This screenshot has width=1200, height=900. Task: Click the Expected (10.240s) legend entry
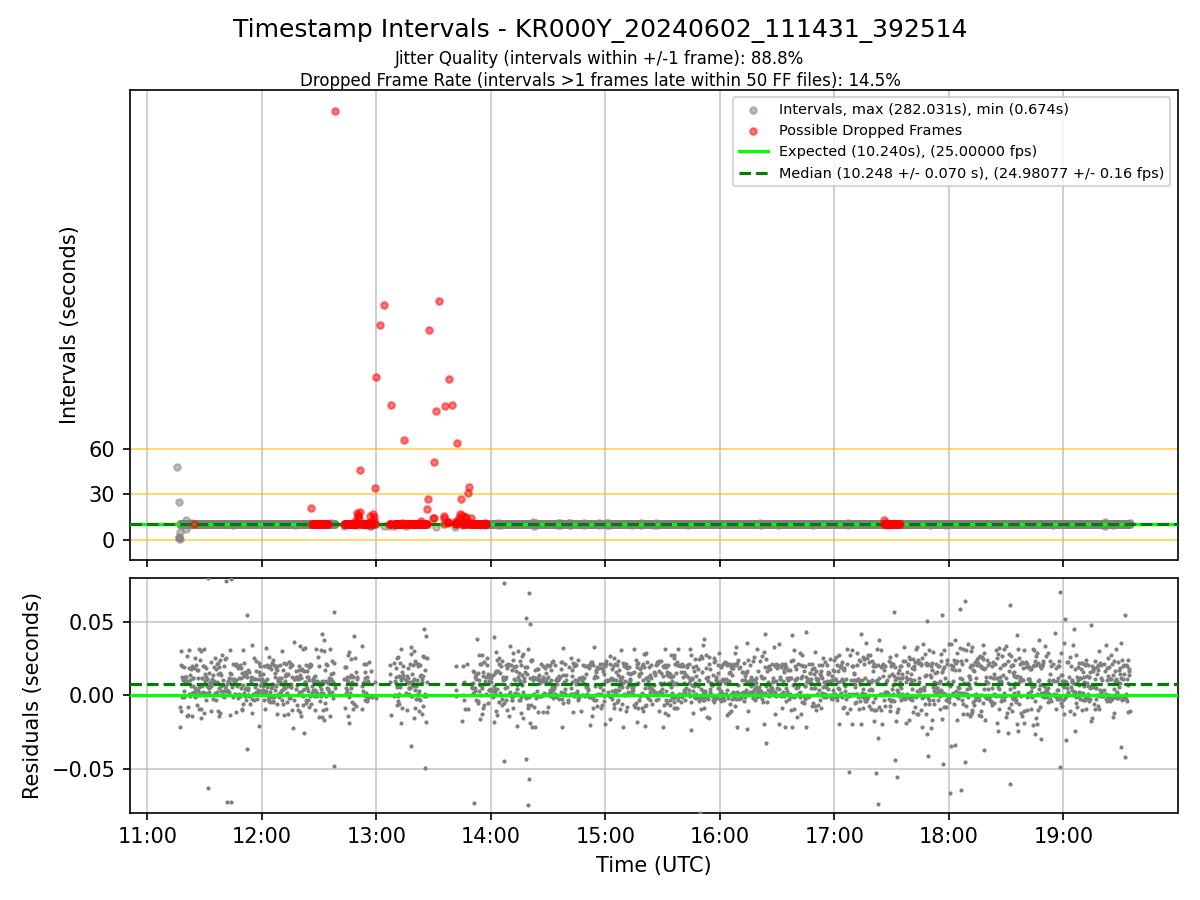[907, 151]
